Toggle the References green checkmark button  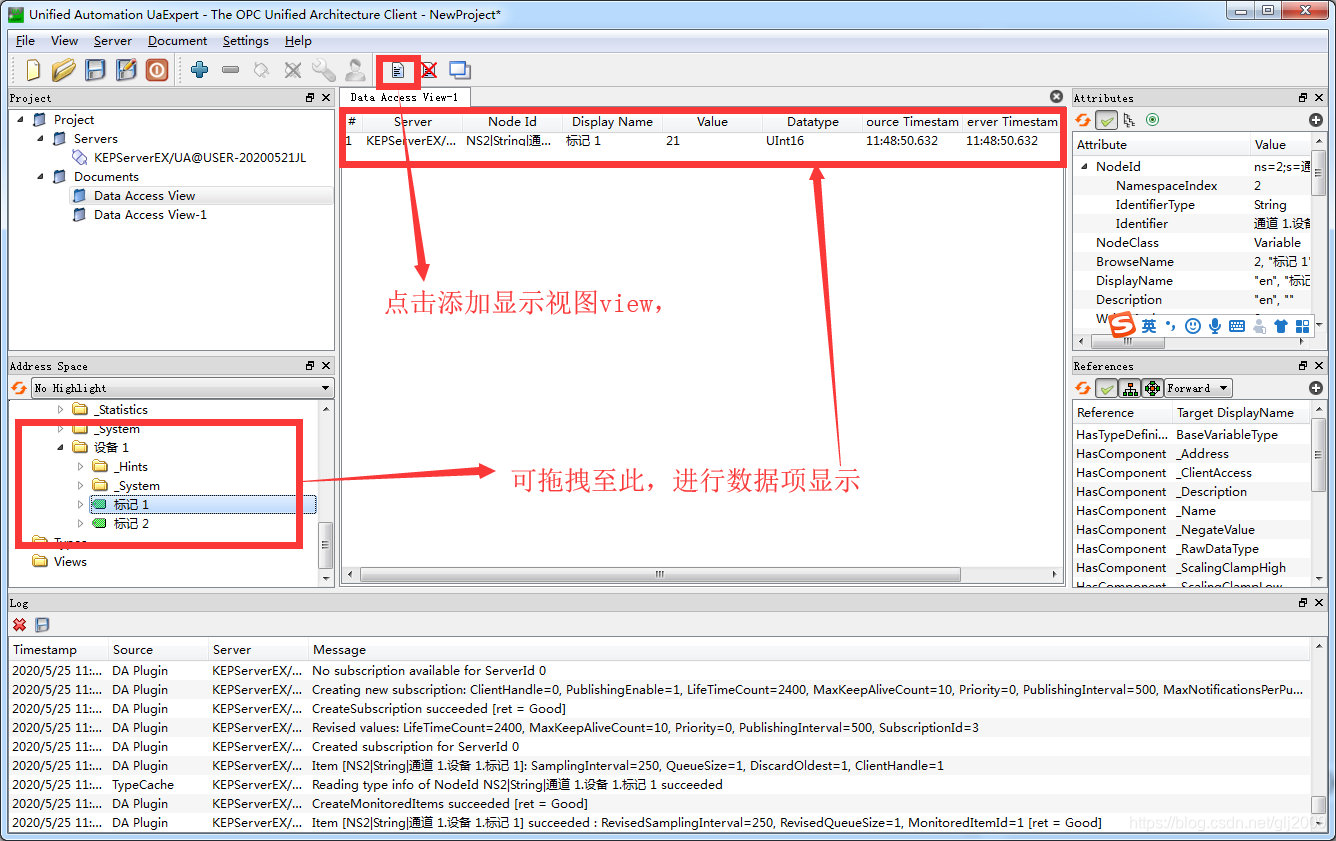coord(1107,388)
